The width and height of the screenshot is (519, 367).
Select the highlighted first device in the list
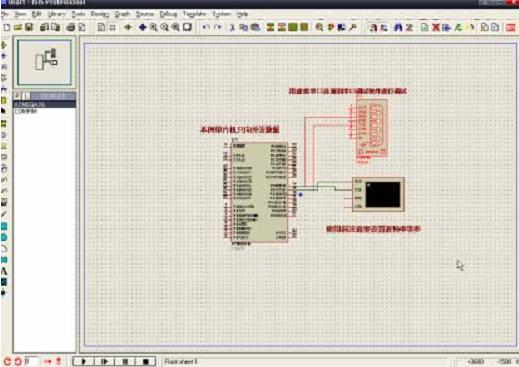(x=45, y=104)
